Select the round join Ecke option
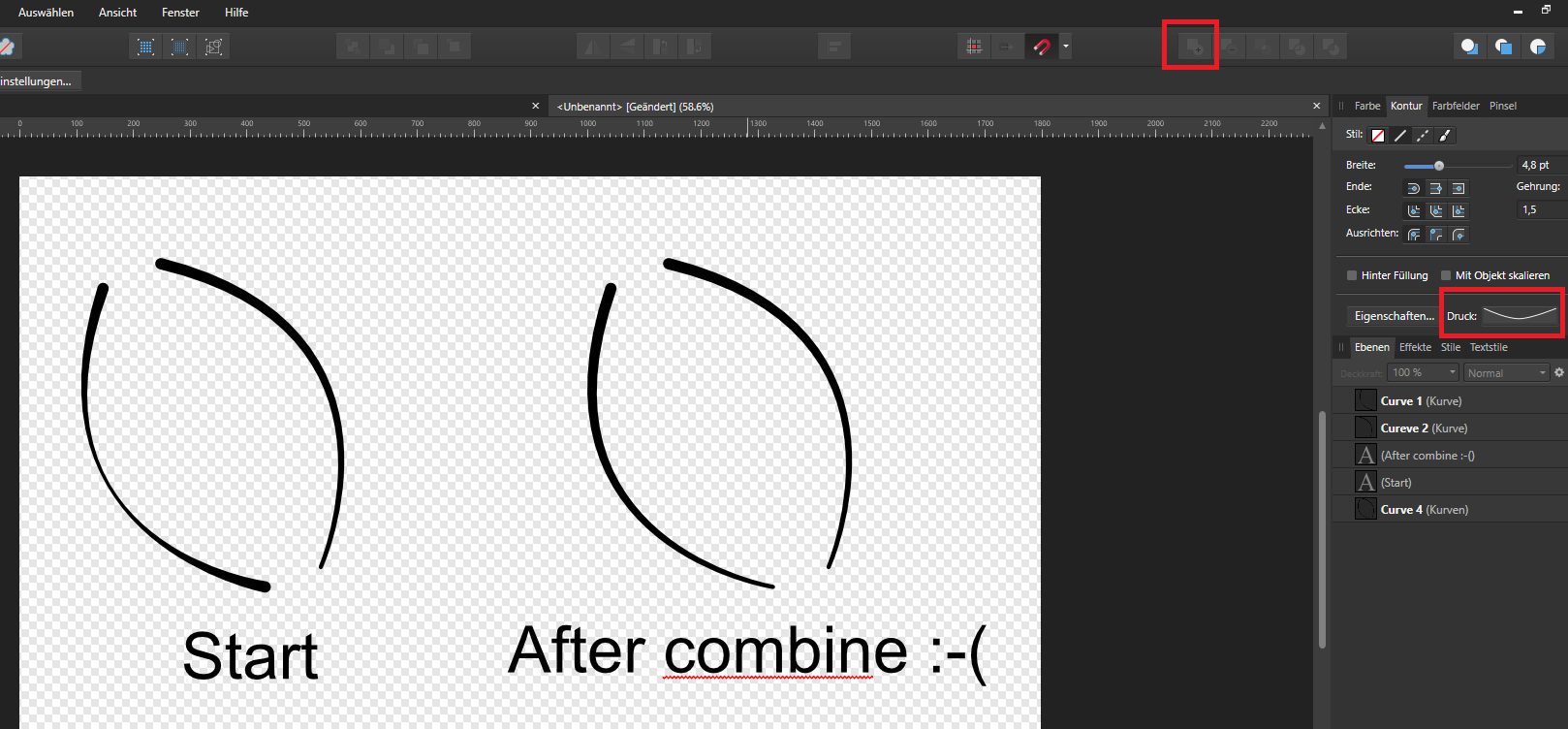 pyautogui.click(x=1414, y=210)
